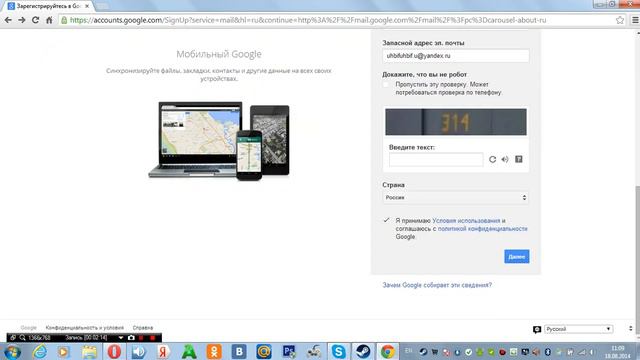
Task: Tick the skip verification checkbox
Action: [x=386, y=85]
